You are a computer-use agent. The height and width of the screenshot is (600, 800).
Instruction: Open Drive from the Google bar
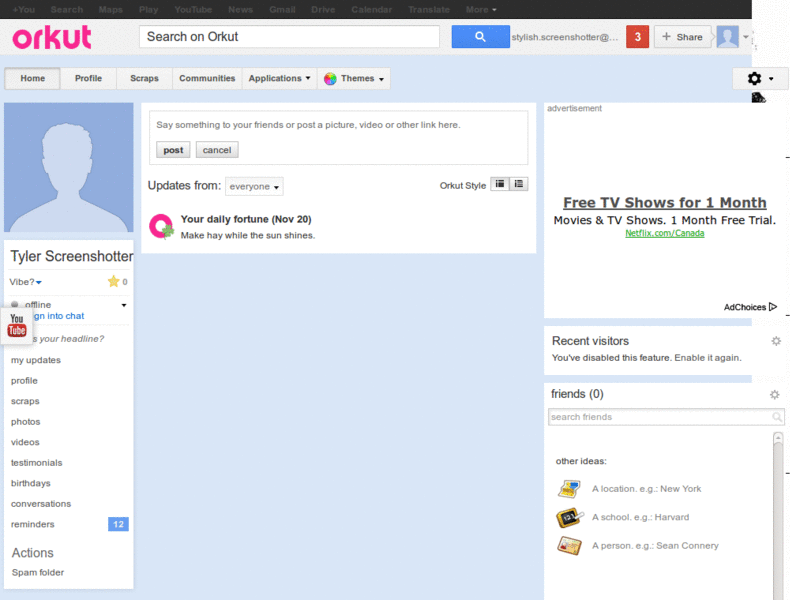(323, 10)
